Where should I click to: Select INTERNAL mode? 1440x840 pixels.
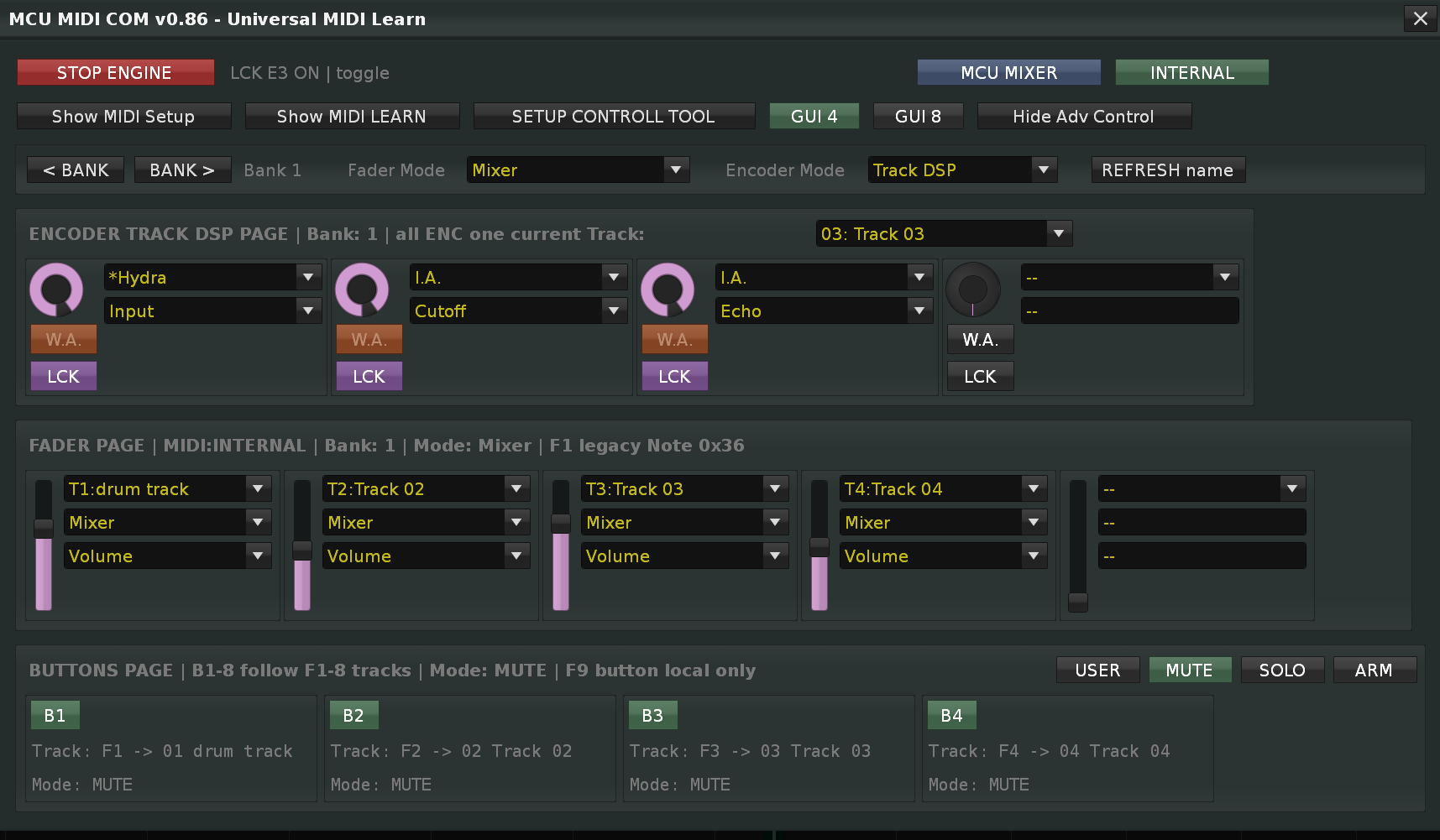click(1192, 73)
